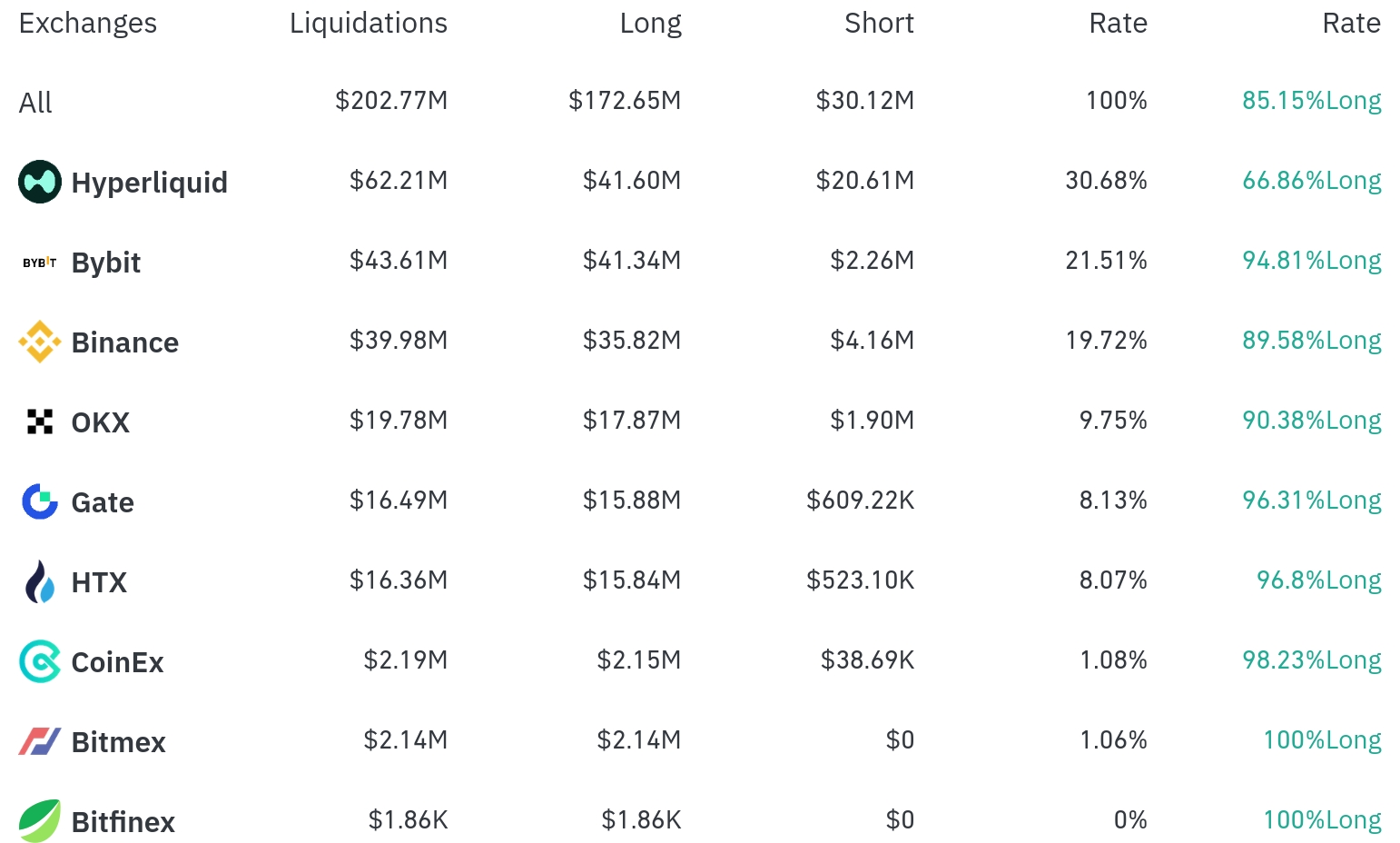Click the HTX flame logo icon
Screen dimensions: 1400x843
coord(40,581)
